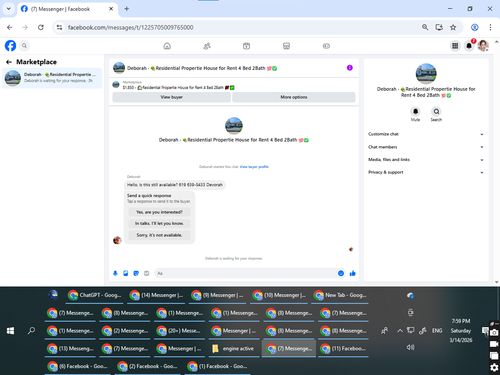The width and height of the screenshot is (500, 375).
Task: Click the 'Hello, is this still available?' message
Action: click(175, 185)
